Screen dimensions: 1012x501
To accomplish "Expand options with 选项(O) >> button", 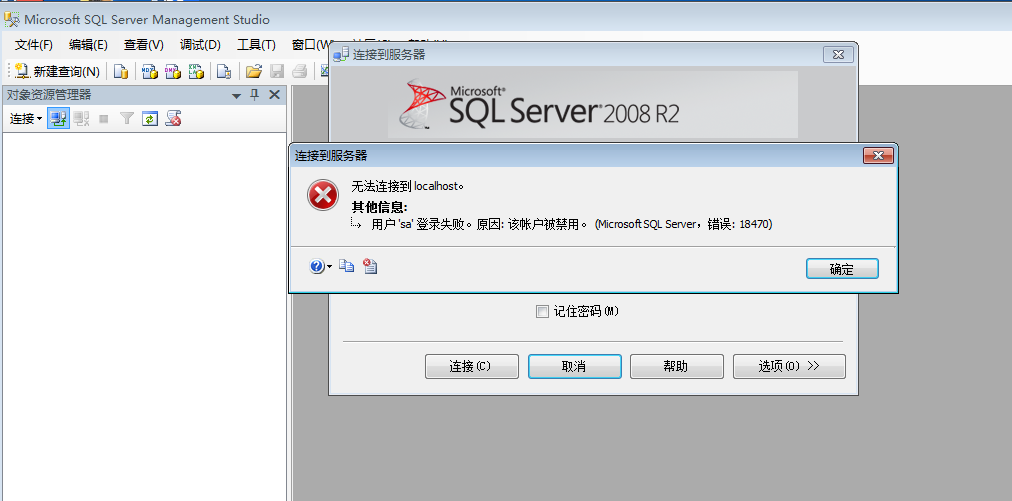I will 789,366.
